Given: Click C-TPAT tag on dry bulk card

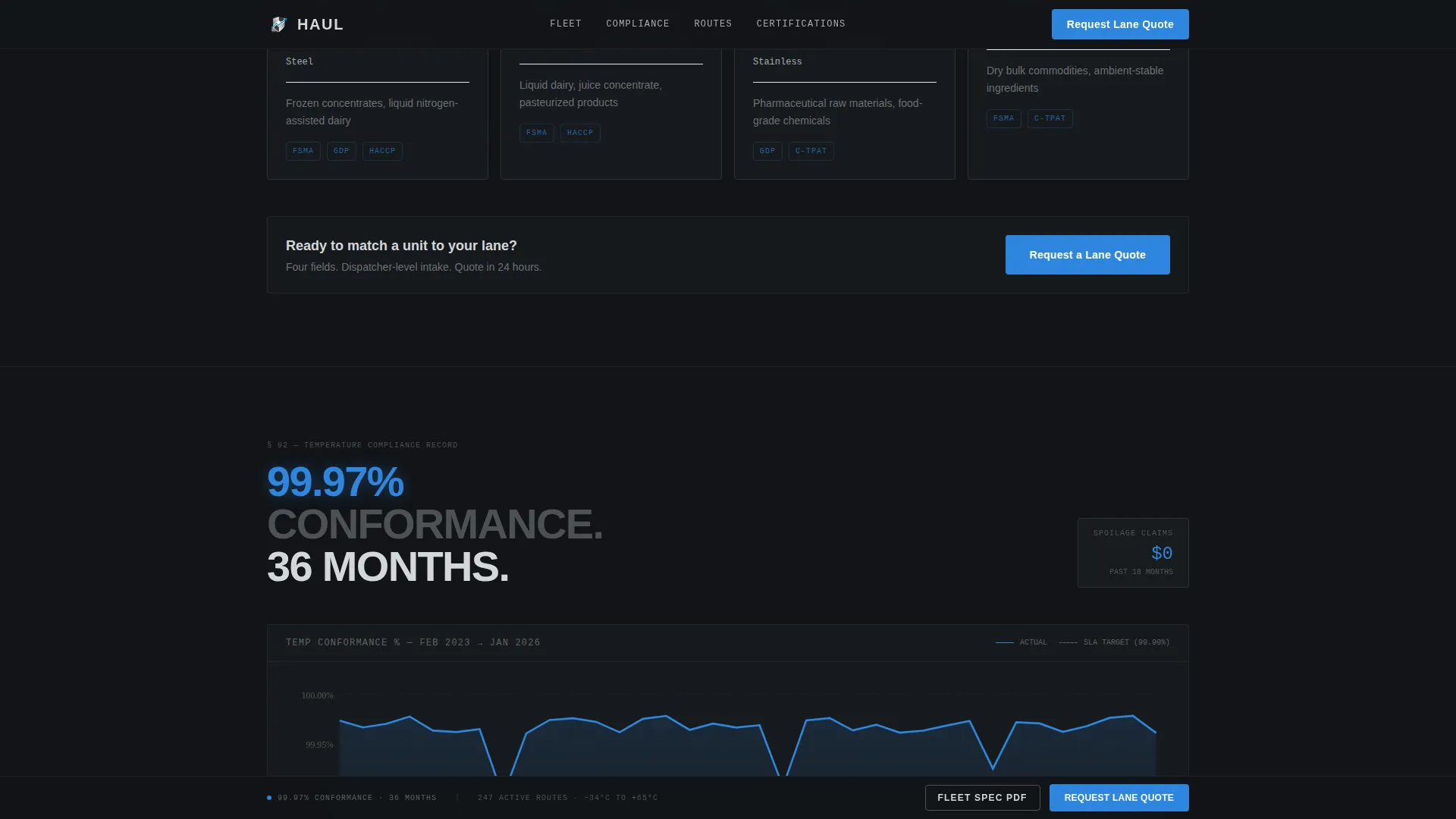Looking at the screenshot, I should [1050, 118].
